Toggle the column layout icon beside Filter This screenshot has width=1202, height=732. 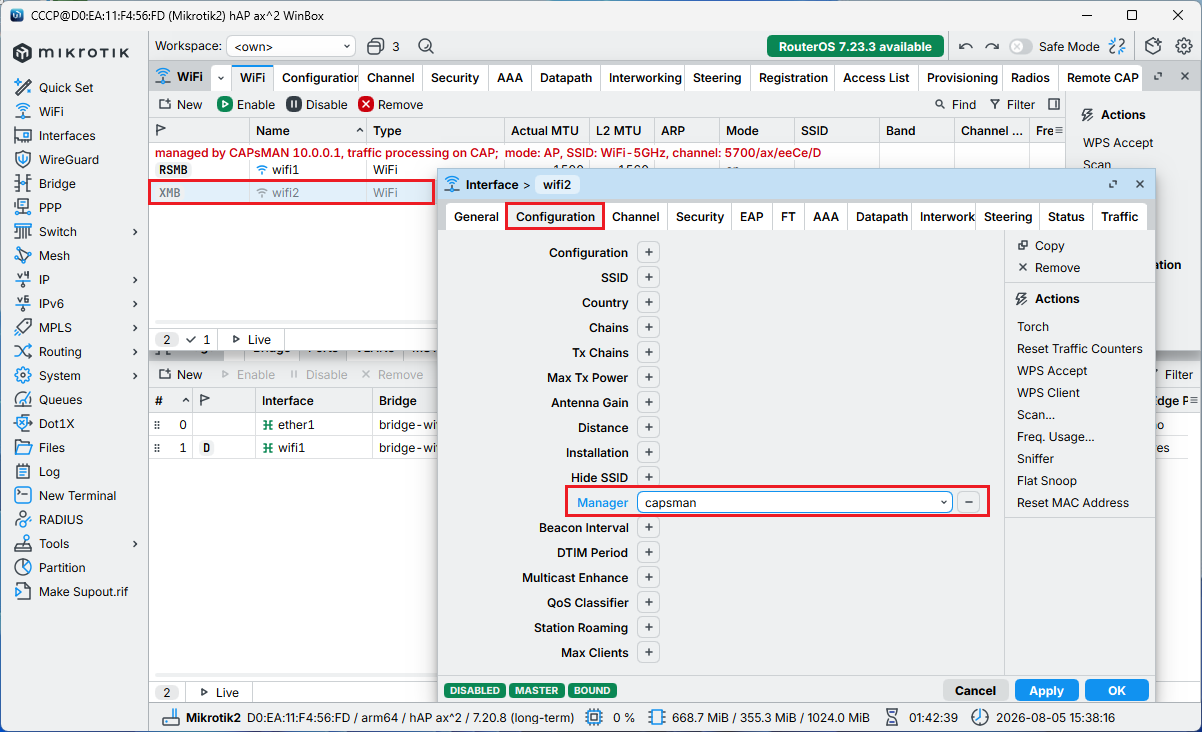point(1054,104)
